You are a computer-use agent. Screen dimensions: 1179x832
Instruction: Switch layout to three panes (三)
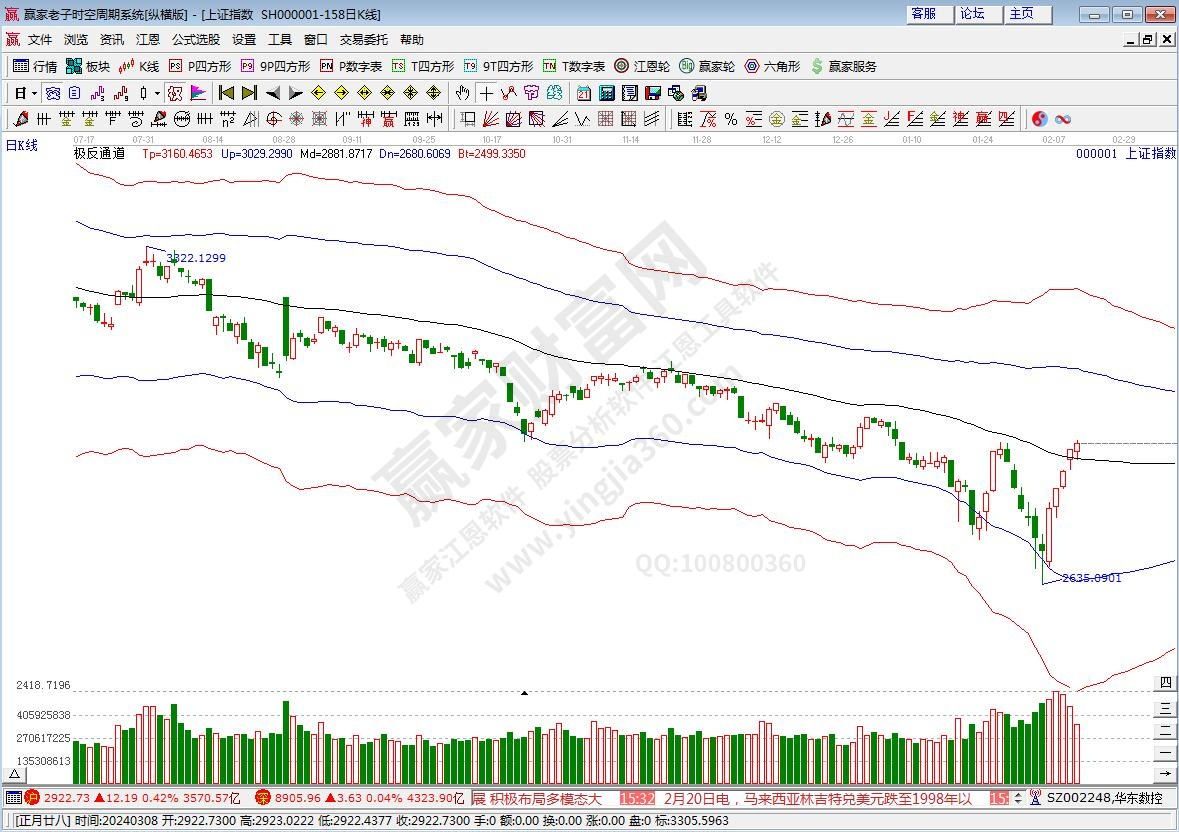(x=1165, y=707)
